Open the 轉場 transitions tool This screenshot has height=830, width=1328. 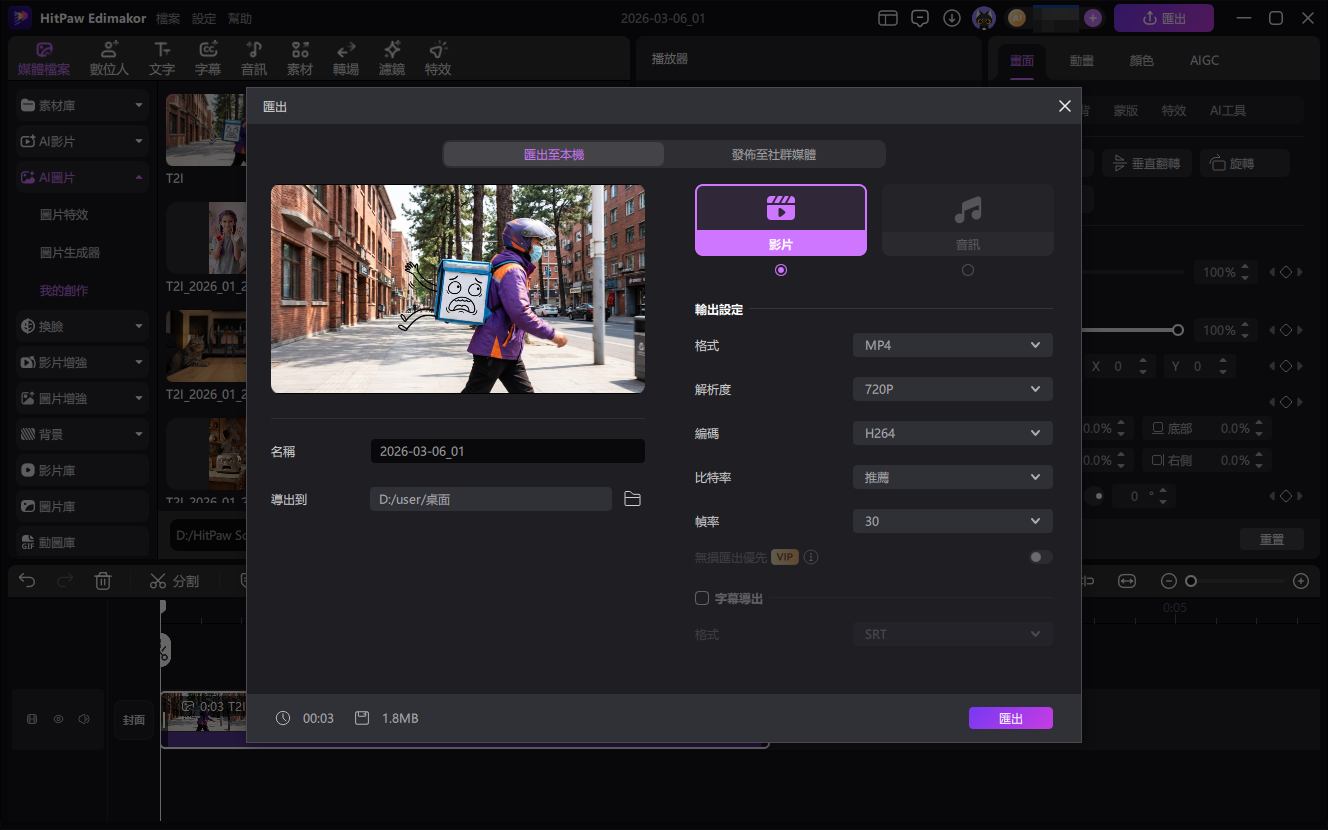(x=346, y=59)
